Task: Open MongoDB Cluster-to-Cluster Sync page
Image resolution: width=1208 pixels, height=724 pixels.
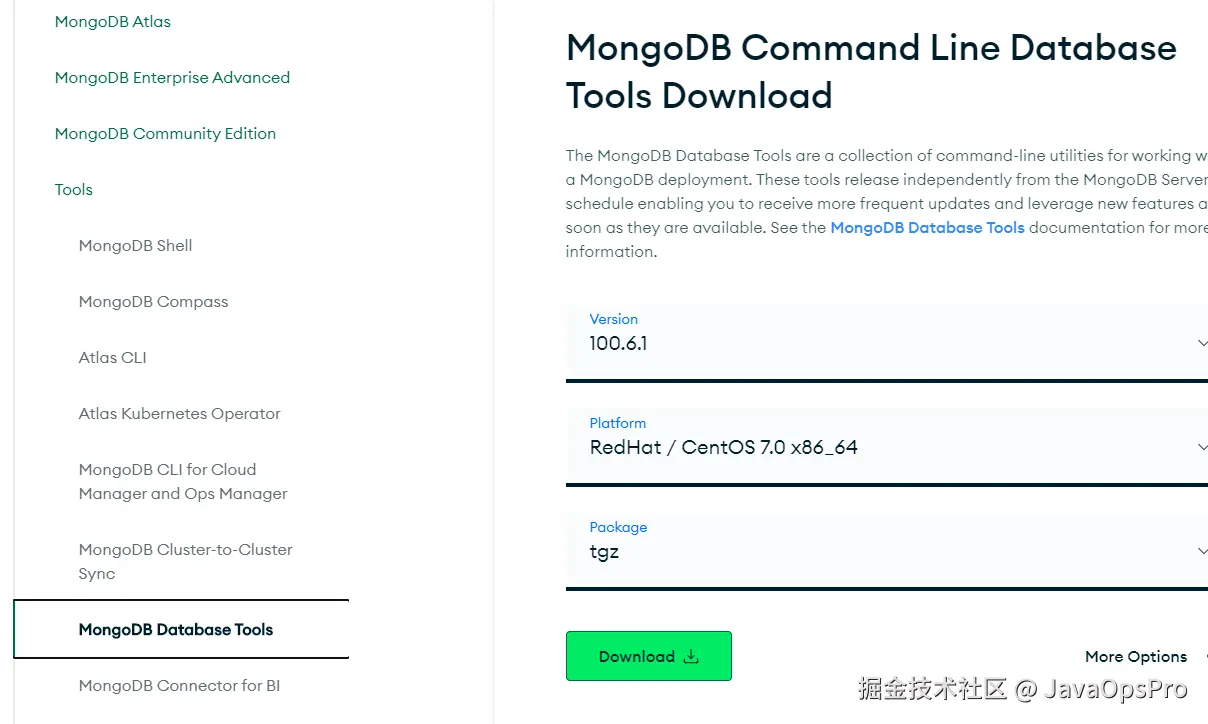Action: pos(185,561)
